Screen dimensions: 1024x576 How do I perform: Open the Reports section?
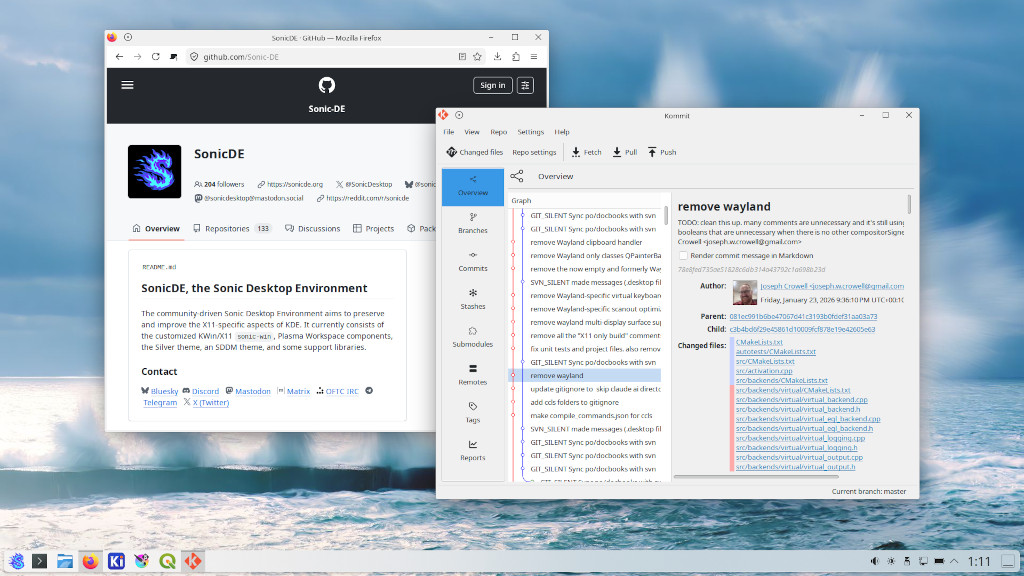click(473, 451)
